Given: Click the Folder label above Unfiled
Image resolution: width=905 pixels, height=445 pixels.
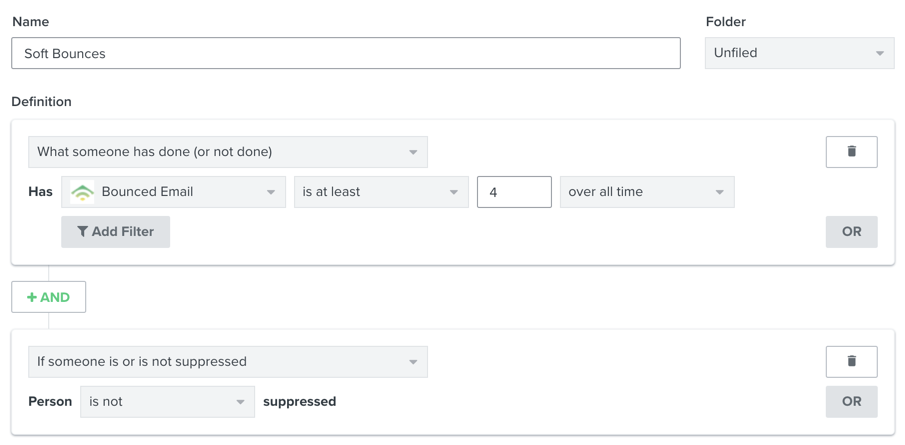Looking at the screenshot, I should [725, 22].
